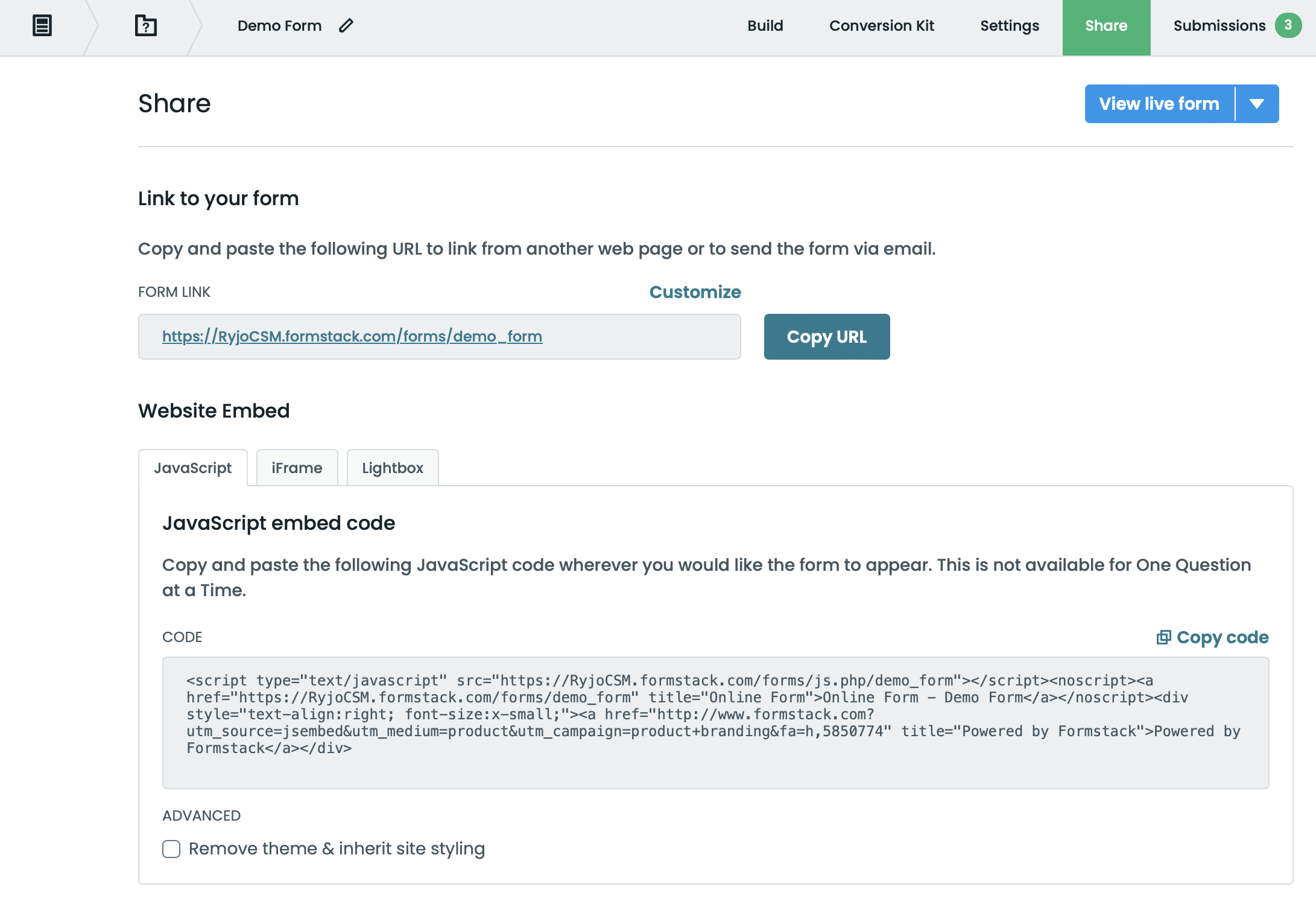Click the Customize link above form link
The height and width of the screenshot is (916, 1316).
coord(695,292)
